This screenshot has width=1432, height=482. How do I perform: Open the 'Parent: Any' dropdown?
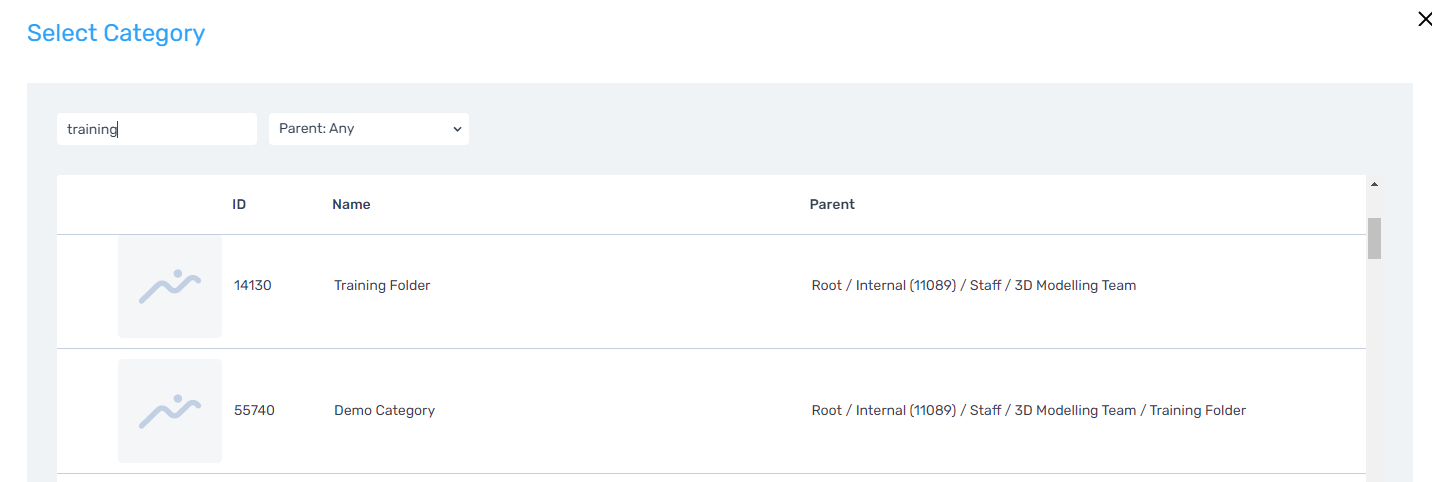point(368,129)
